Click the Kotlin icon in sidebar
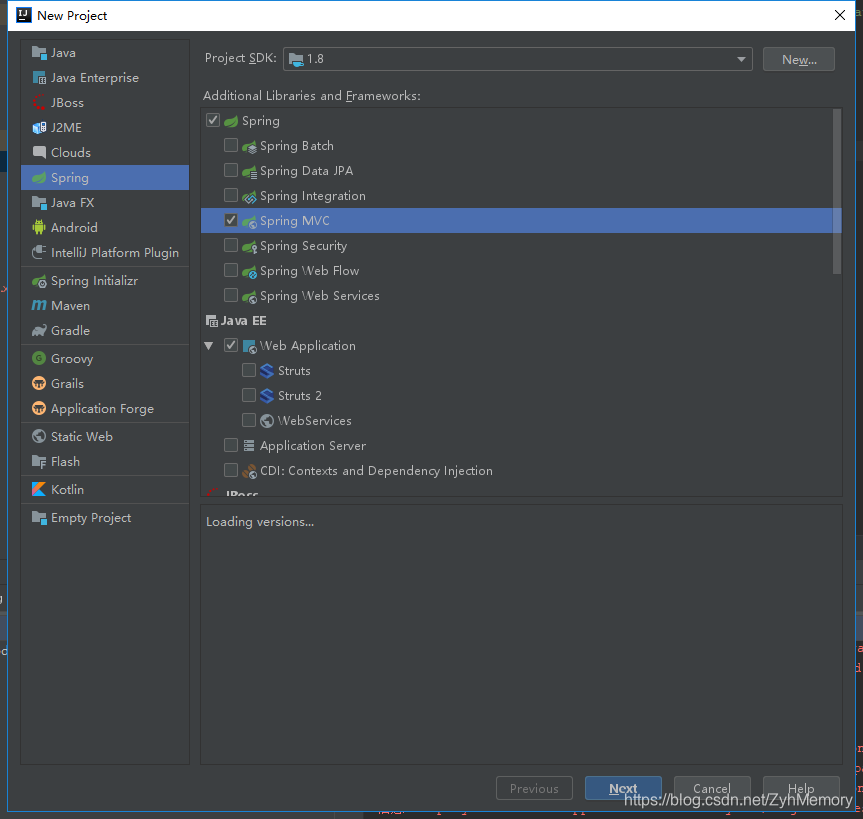The height and width of the screenshot is (819, 863). click(39, 489)
